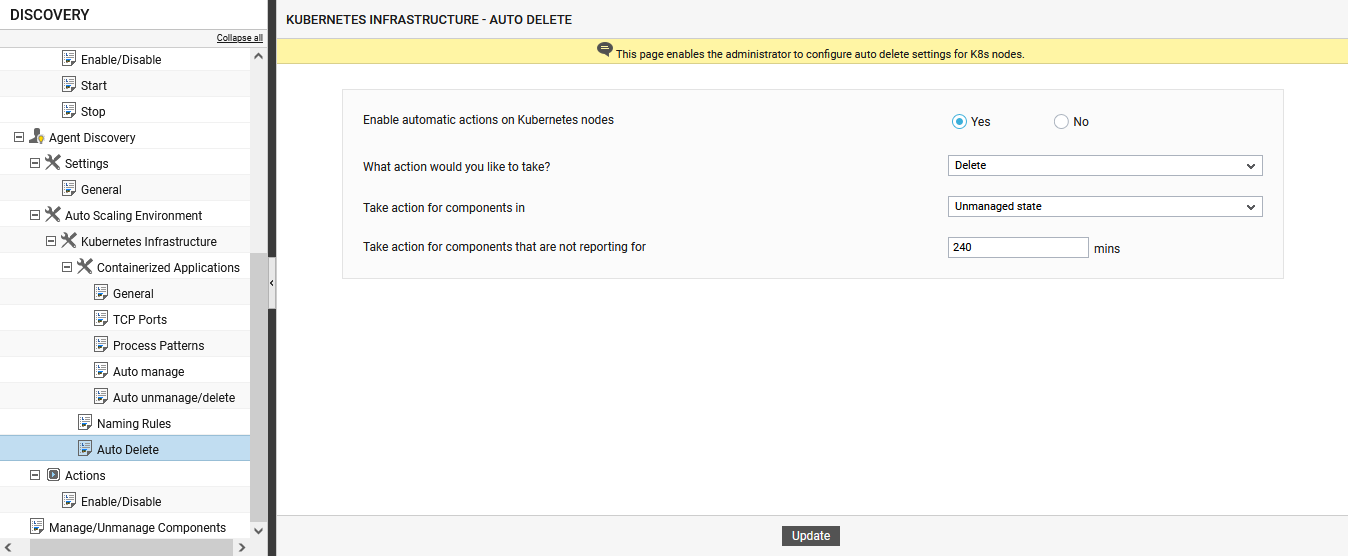This screenshot has width=1348, height=556.
Task: Open the Unmanaged state dropdown
Action: (x=1105, y=207)
